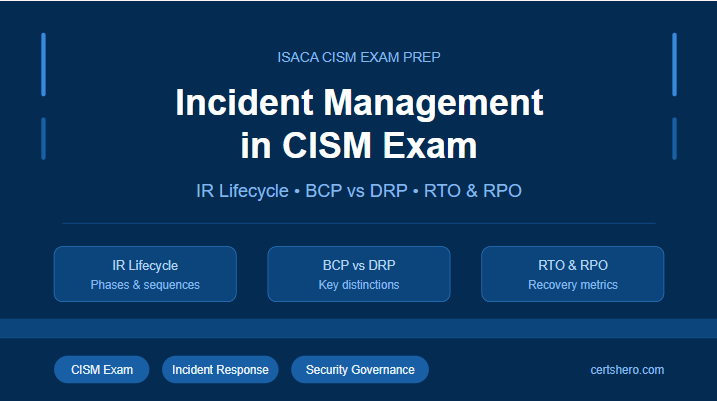Viewport: 717px width, 401px height.
Task: Click the CISM Exam tag pill
Action: (101, 370)
